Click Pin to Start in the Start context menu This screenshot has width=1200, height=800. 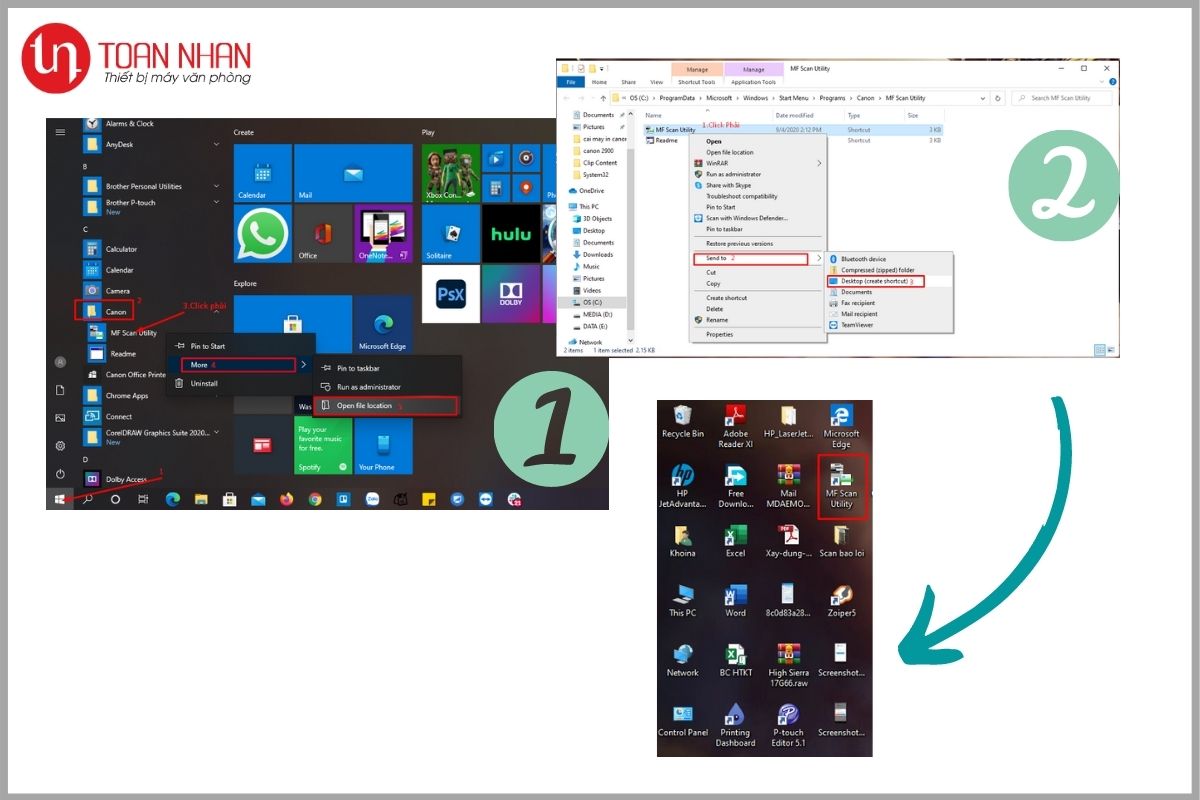click(x=240, y=346)
